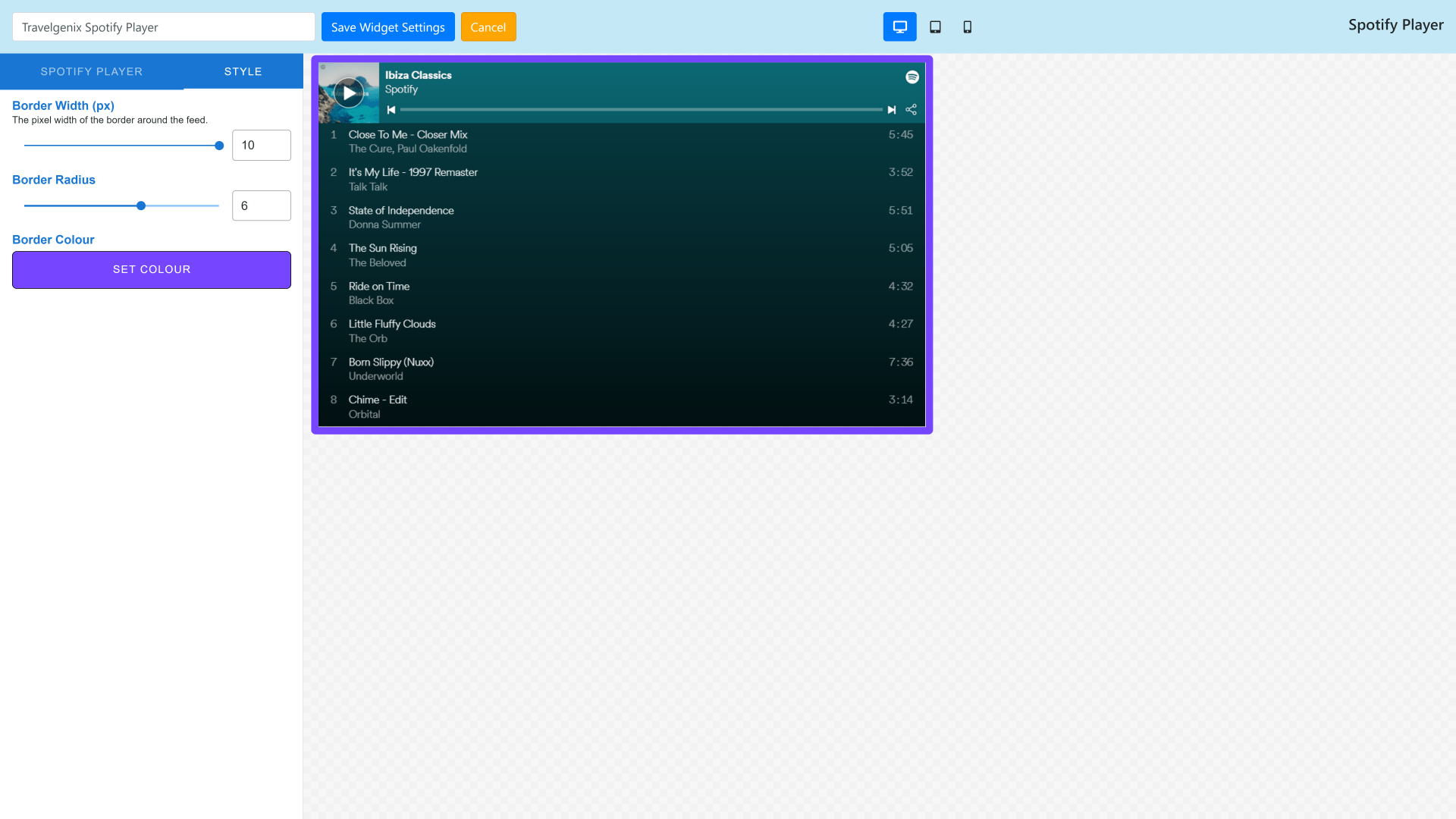
Task: Open artist Black Box
Action: click(x=371, y=300)
